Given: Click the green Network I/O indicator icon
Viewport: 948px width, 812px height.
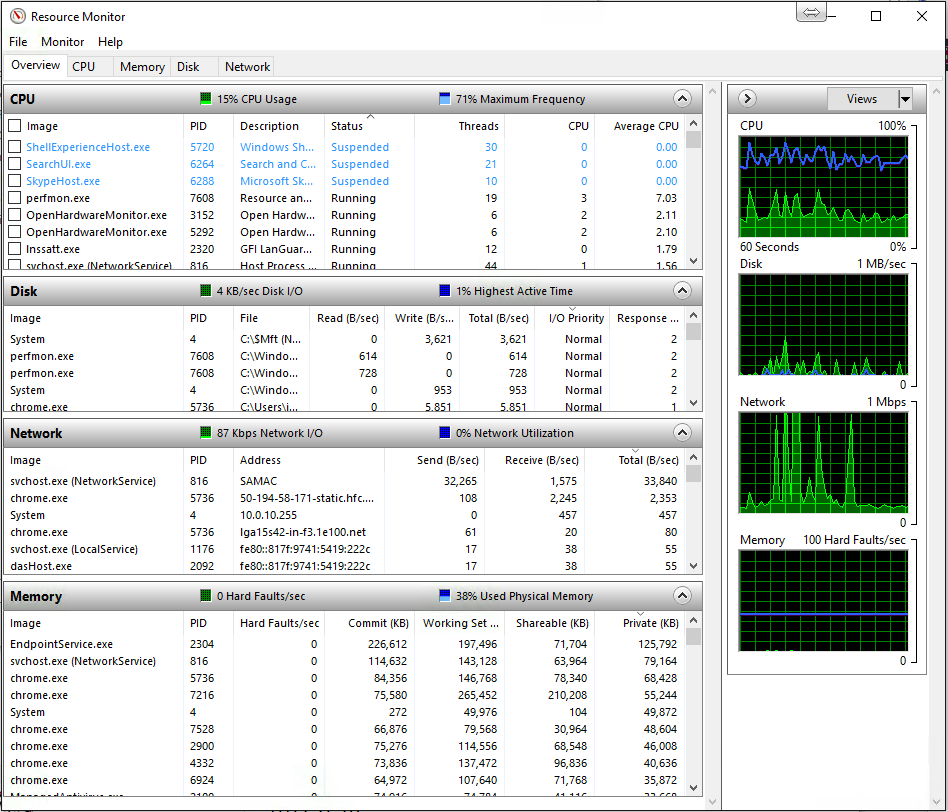Looking at the screenshot, I should pyautogui.click(x=206, y=433).
